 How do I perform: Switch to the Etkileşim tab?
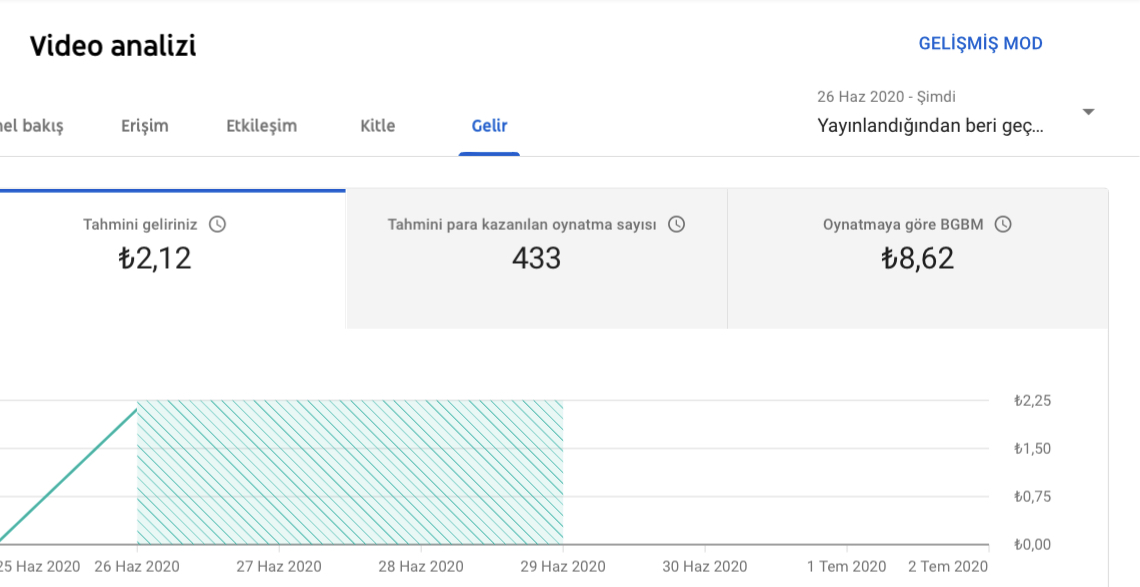[x=262, y=126]
